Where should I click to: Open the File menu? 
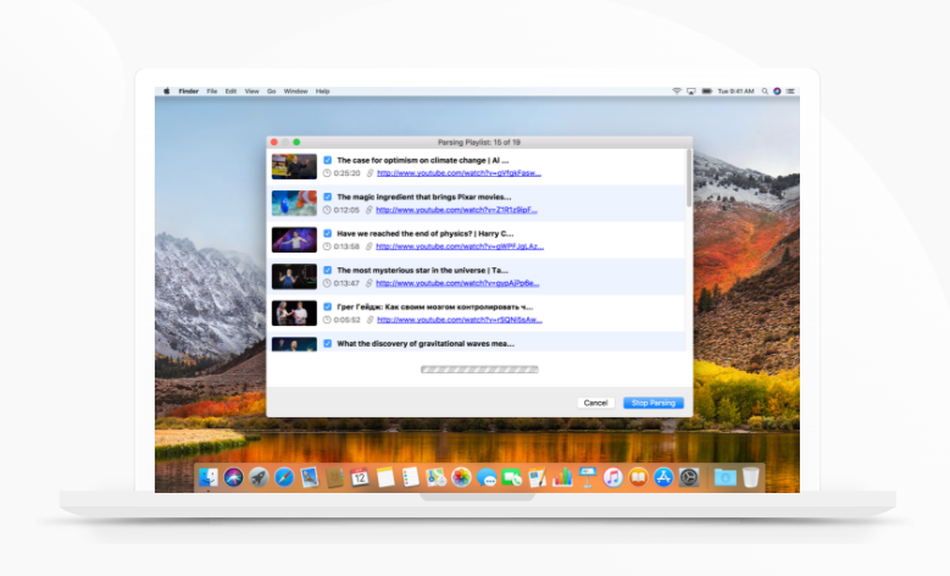212,91
